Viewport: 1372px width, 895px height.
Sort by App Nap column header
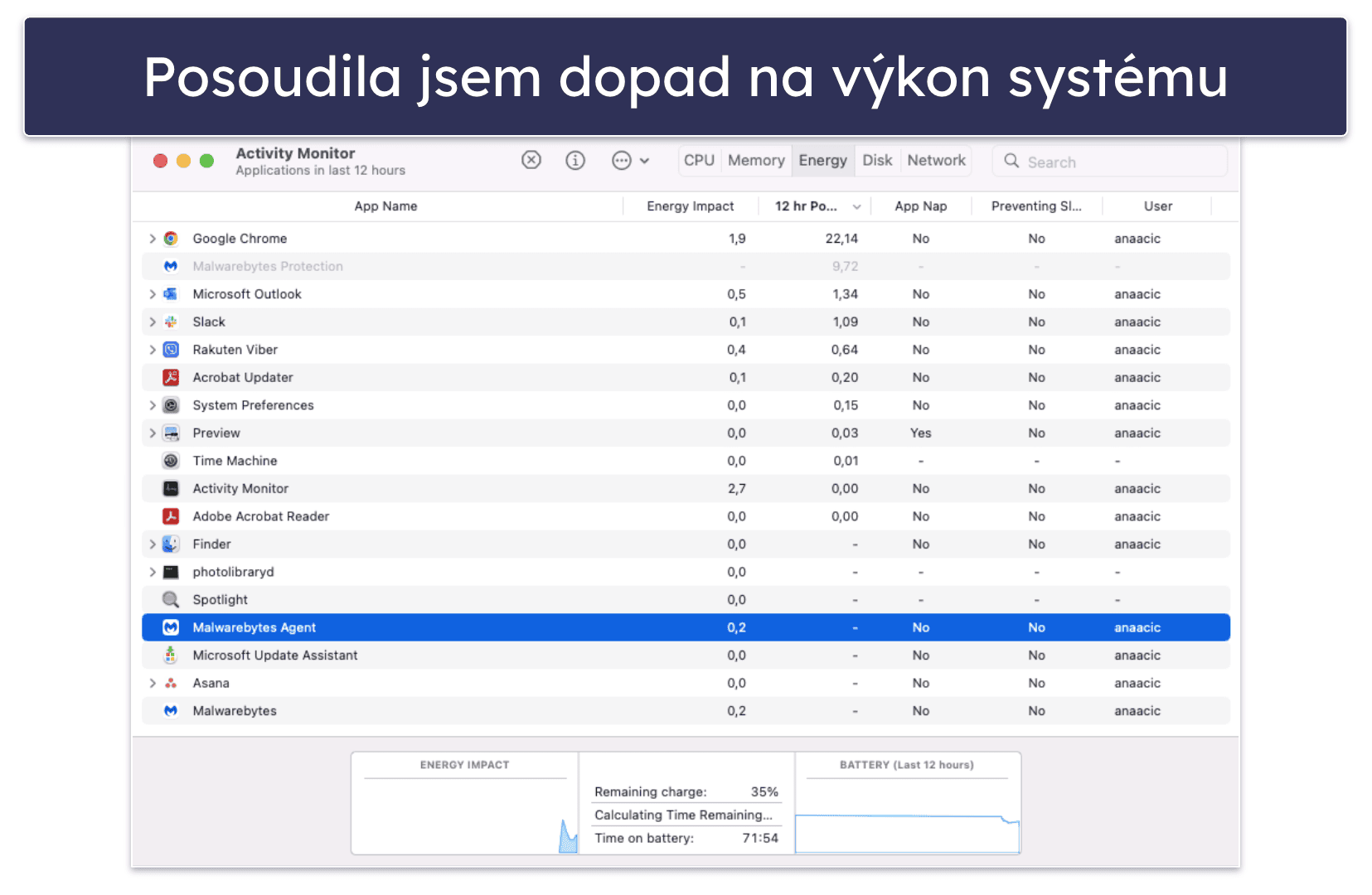pos(920,206)
